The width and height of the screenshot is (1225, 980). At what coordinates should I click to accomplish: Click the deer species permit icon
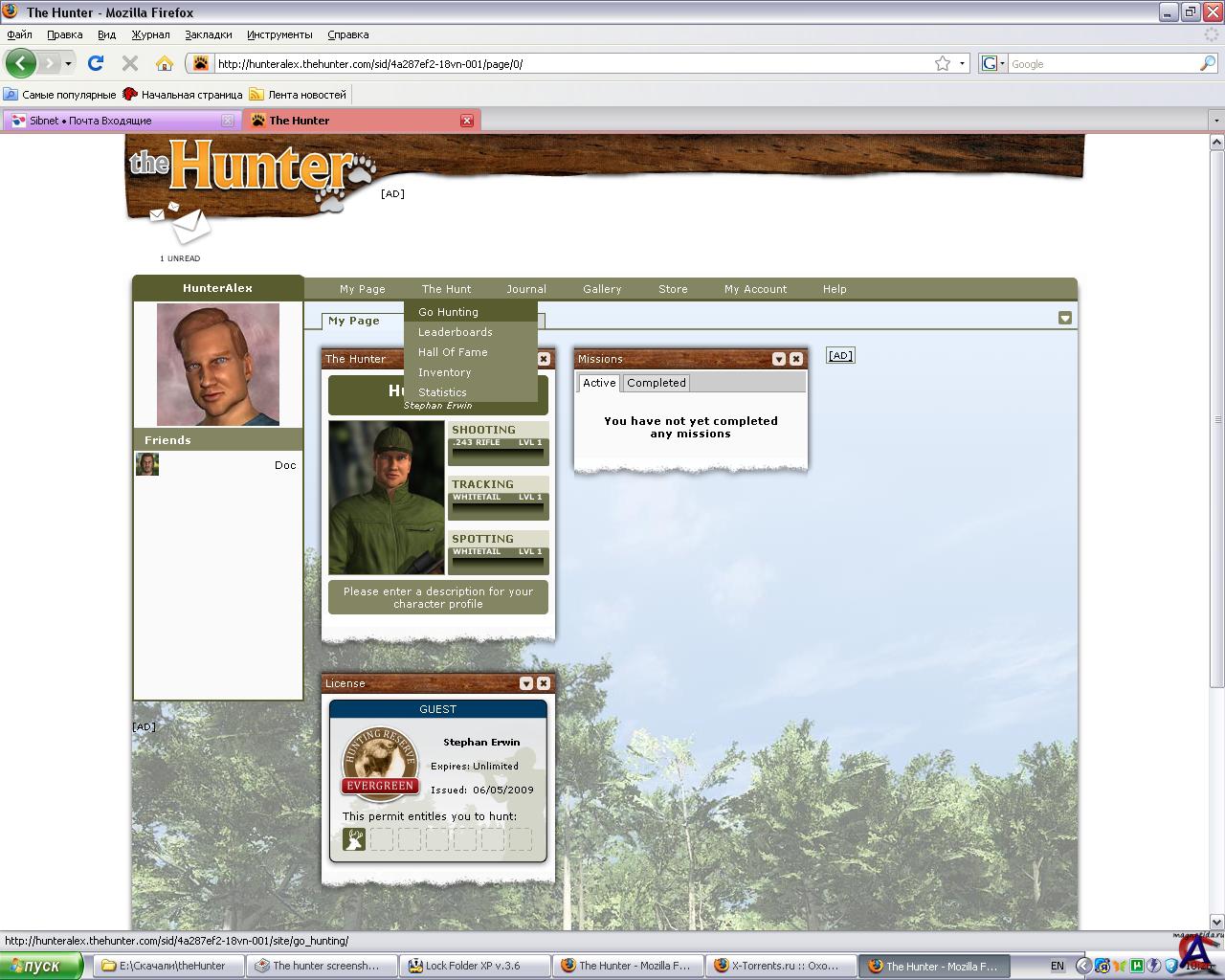click(x=354, y=839)
